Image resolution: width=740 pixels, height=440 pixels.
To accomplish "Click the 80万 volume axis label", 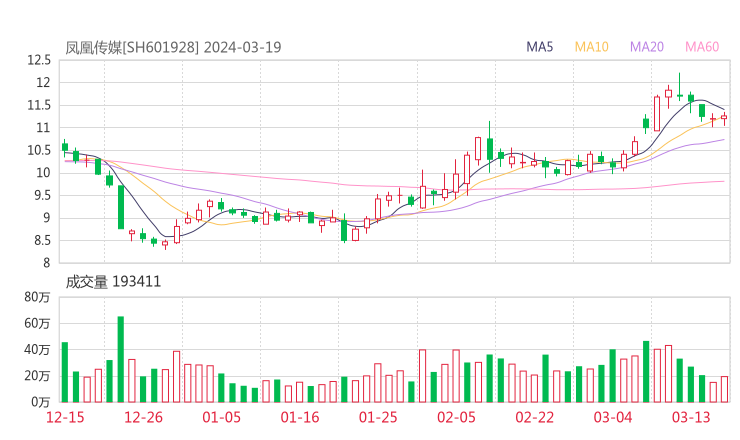I will pos(37,297).
